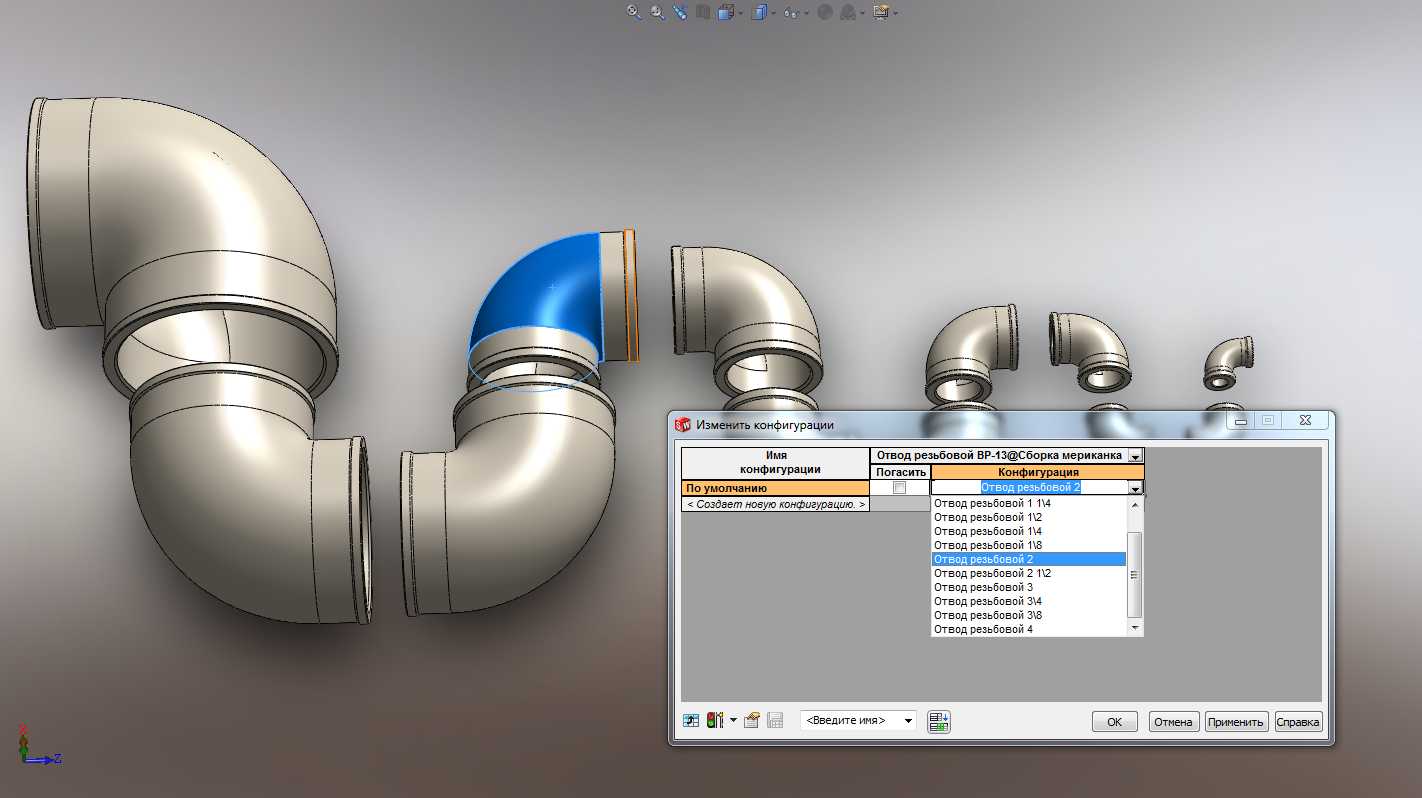Confirm with the OK button
1422x798 pixels.
coord(1114,722)
